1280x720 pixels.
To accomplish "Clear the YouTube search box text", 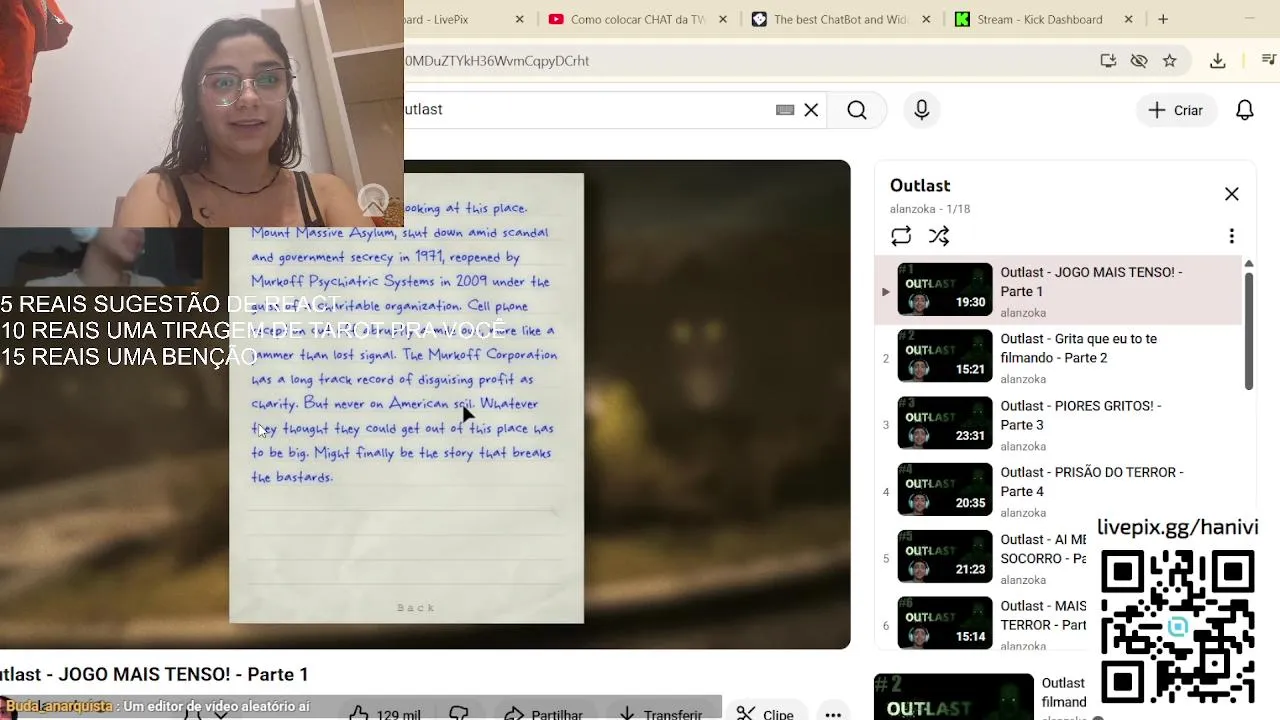I will tap(811, 110).
